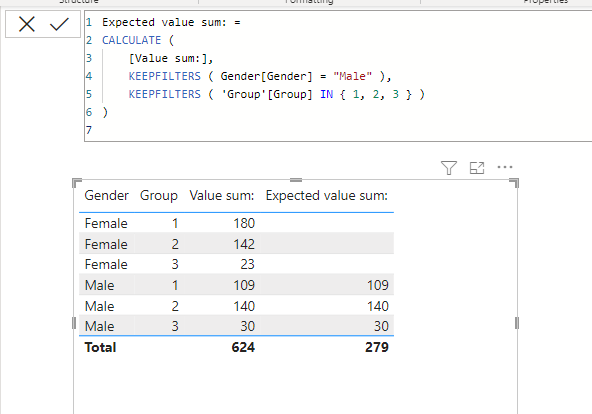
Task: Click the IN operator in the formula
Action: [x=326, y=94]
